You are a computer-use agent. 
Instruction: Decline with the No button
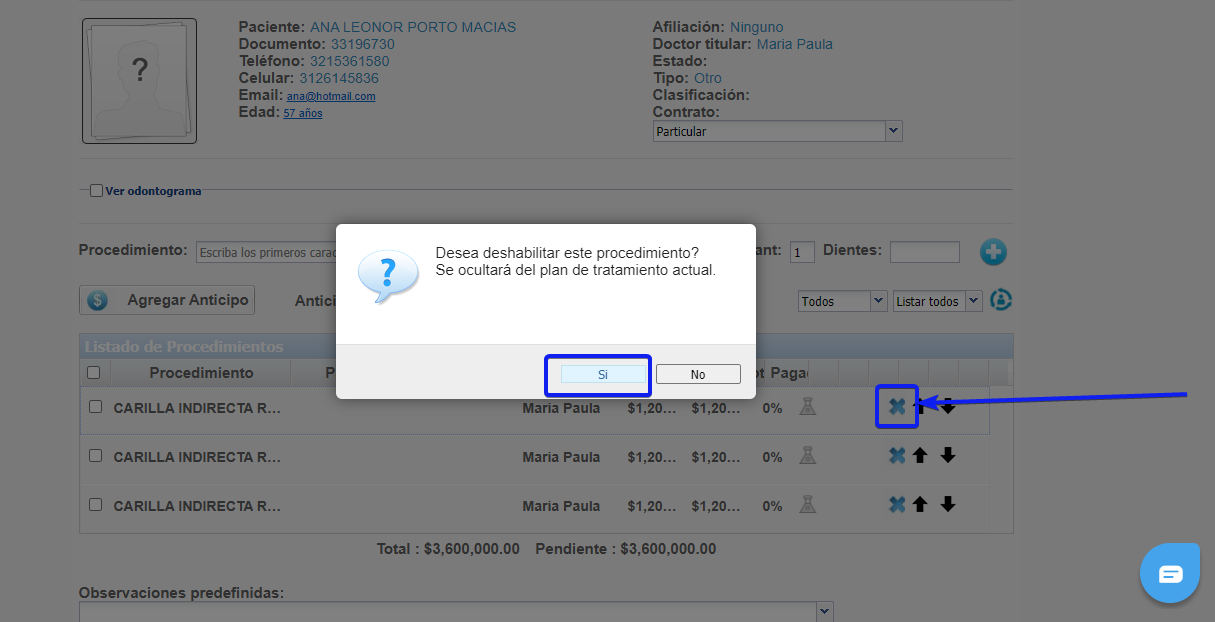tap(698, 374)
